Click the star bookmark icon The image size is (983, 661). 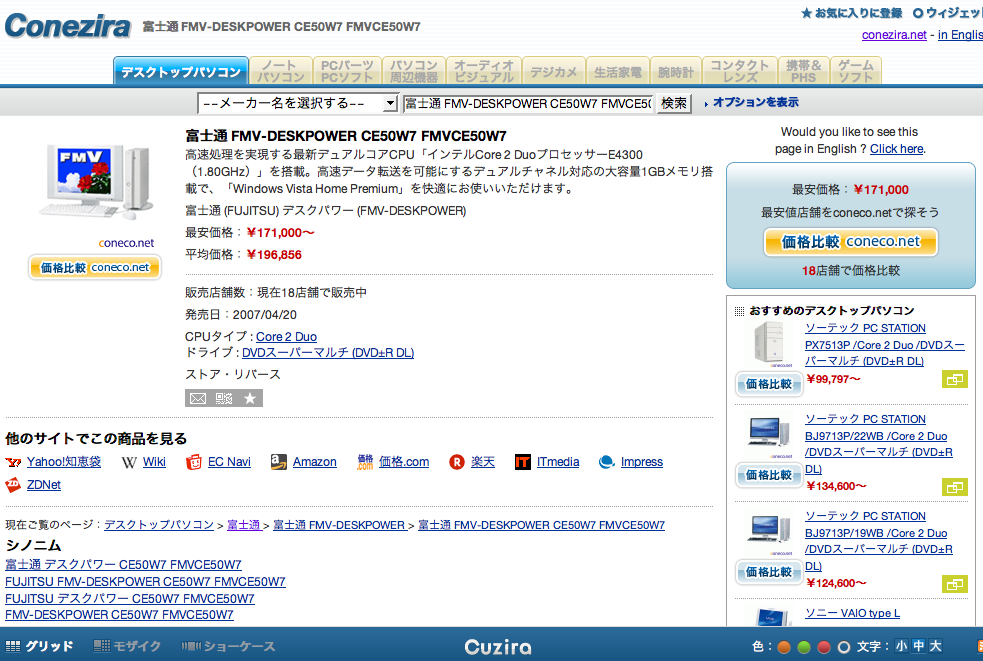pyautogui.click(x=250, y=398)
